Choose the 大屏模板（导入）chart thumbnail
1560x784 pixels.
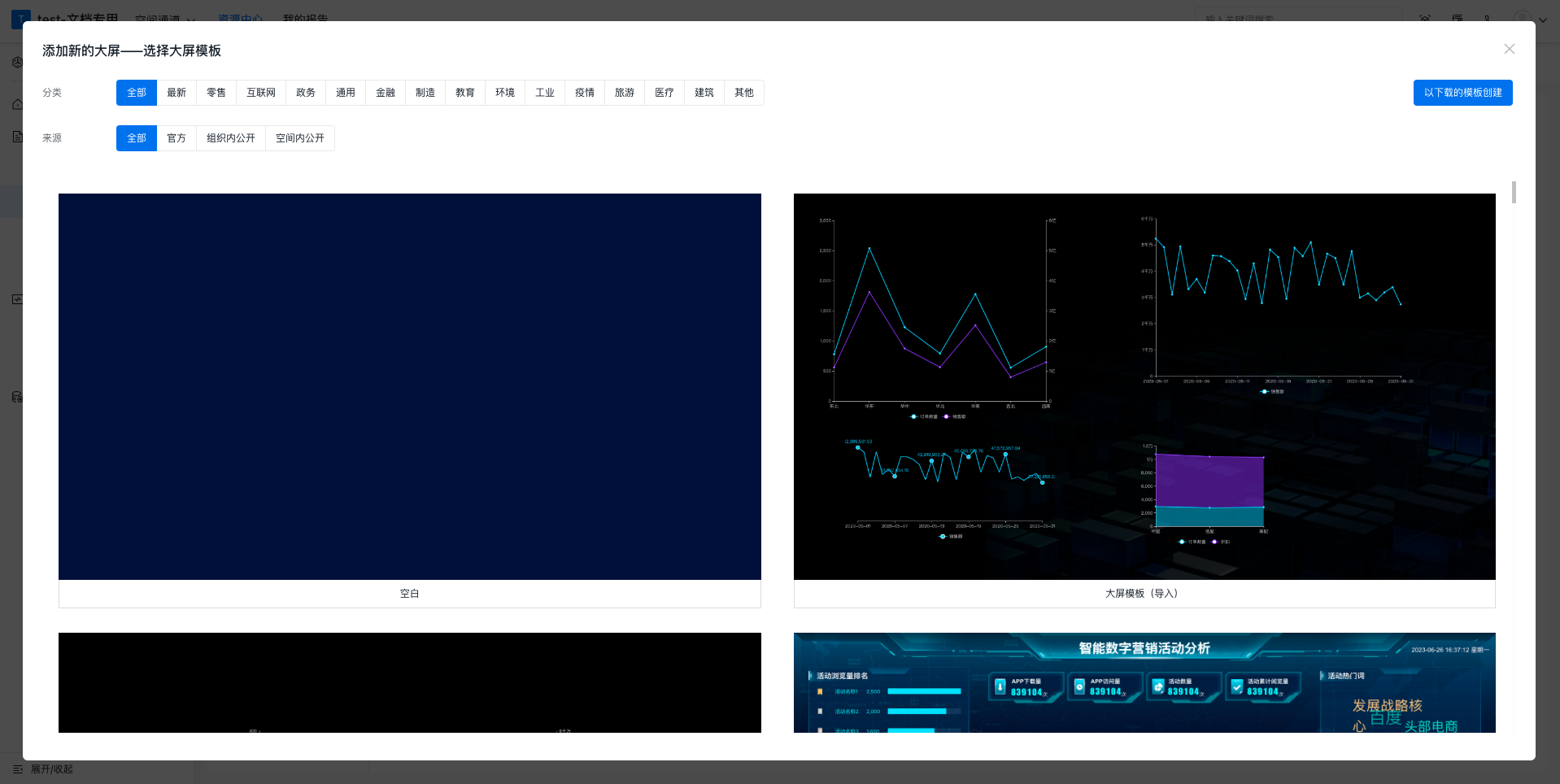point(1144,386)
